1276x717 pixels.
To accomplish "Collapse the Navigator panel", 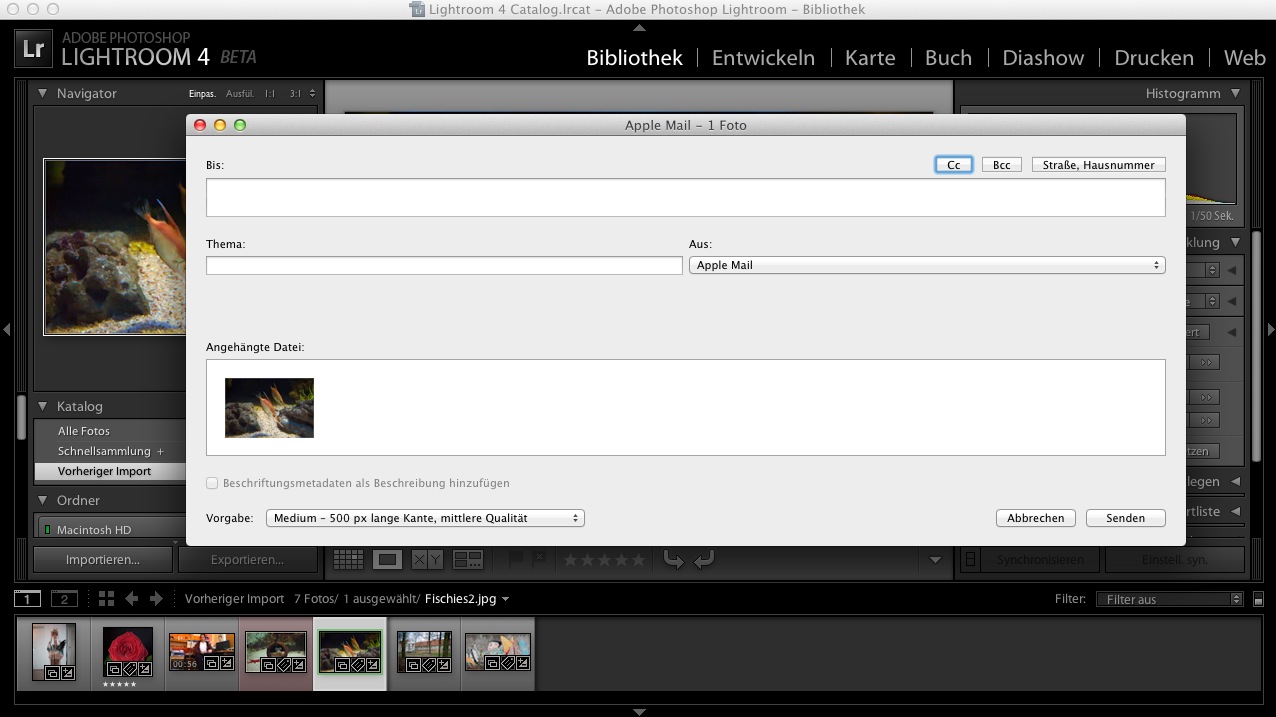I will pyautogui.click(x=43, y=93).
